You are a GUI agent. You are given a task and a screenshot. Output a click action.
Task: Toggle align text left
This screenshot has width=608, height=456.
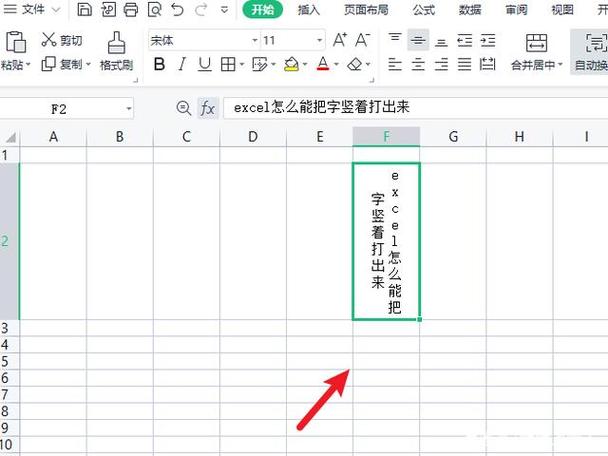395,64
